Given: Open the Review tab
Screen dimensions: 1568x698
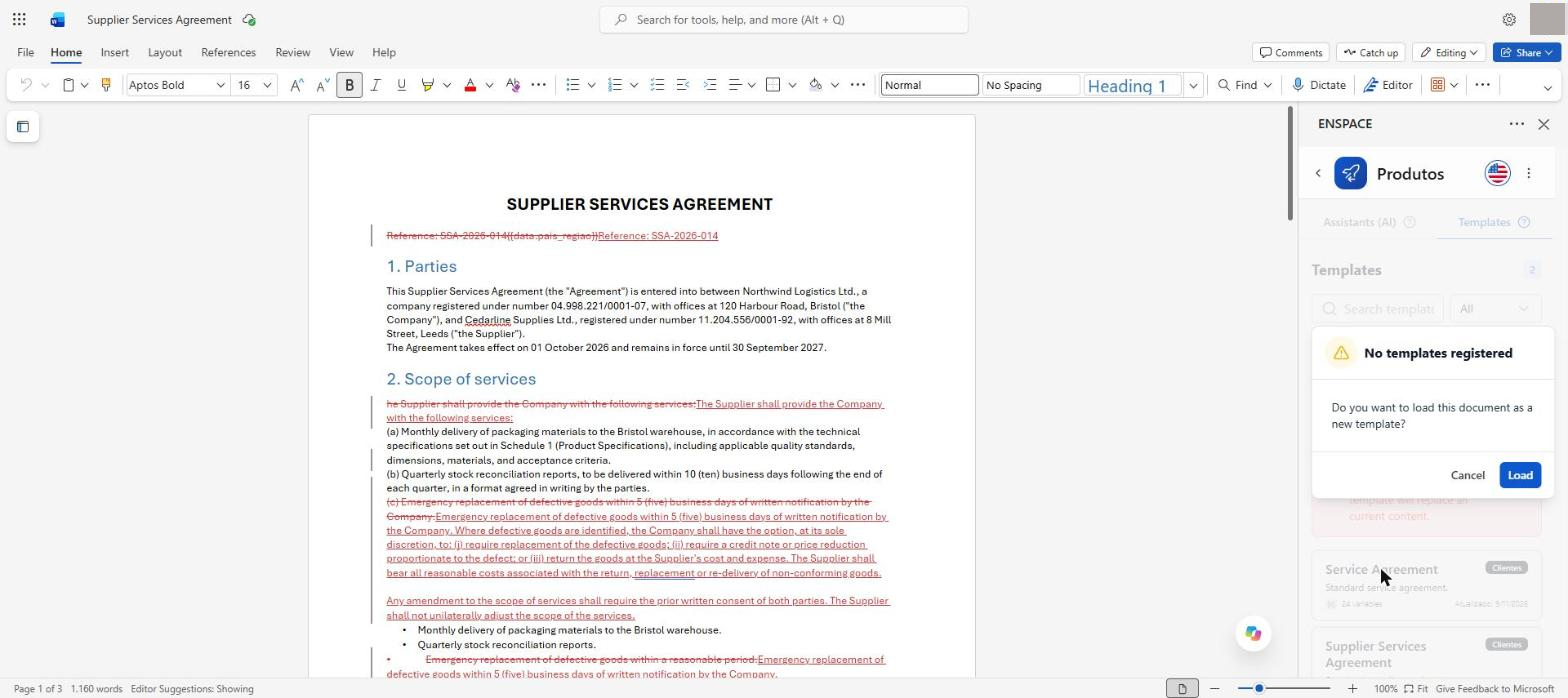Looking at the screenshot, I should 293,52.
